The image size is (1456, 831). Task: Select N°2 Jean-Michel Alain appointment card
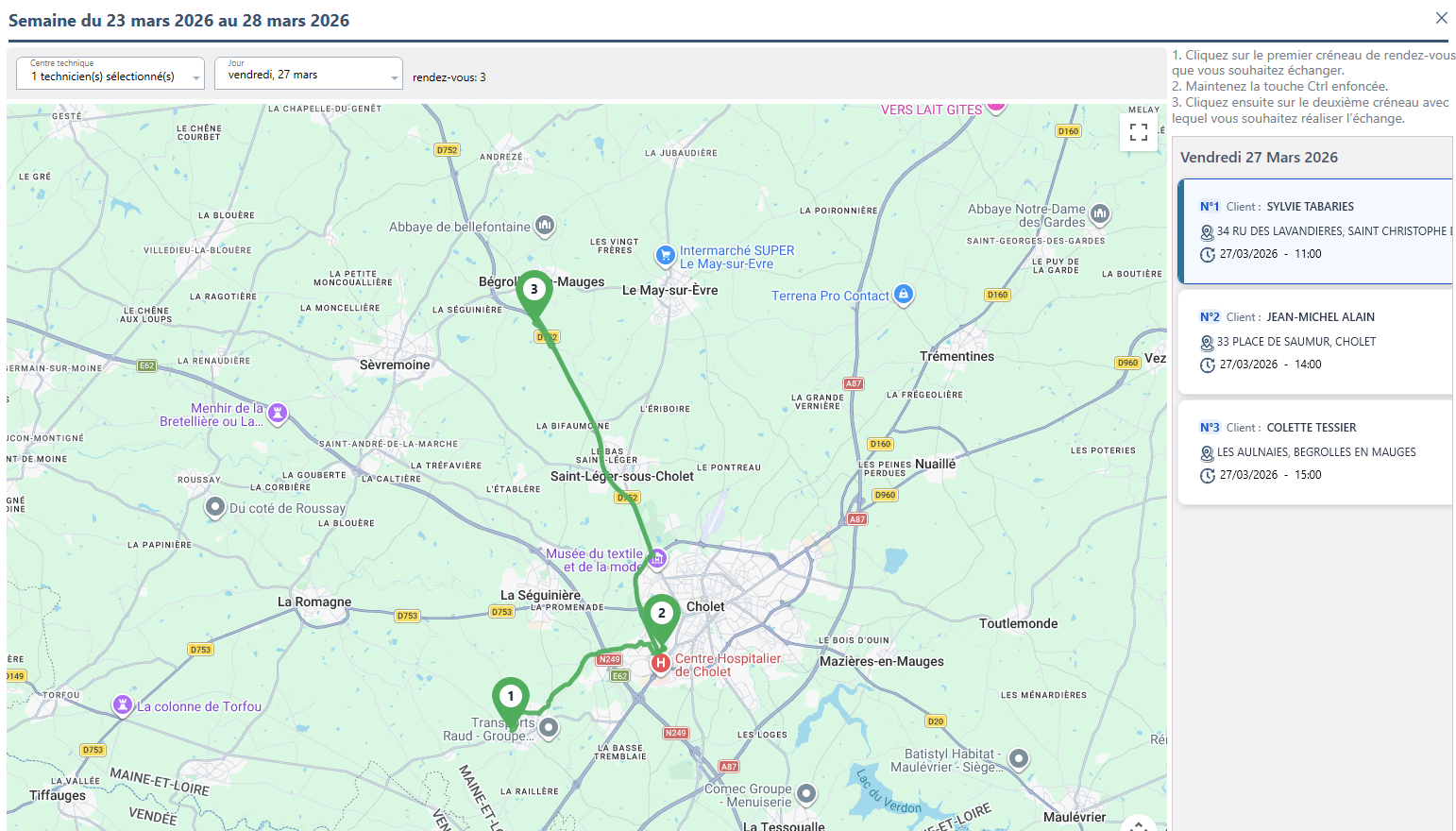coord(1315,342)
